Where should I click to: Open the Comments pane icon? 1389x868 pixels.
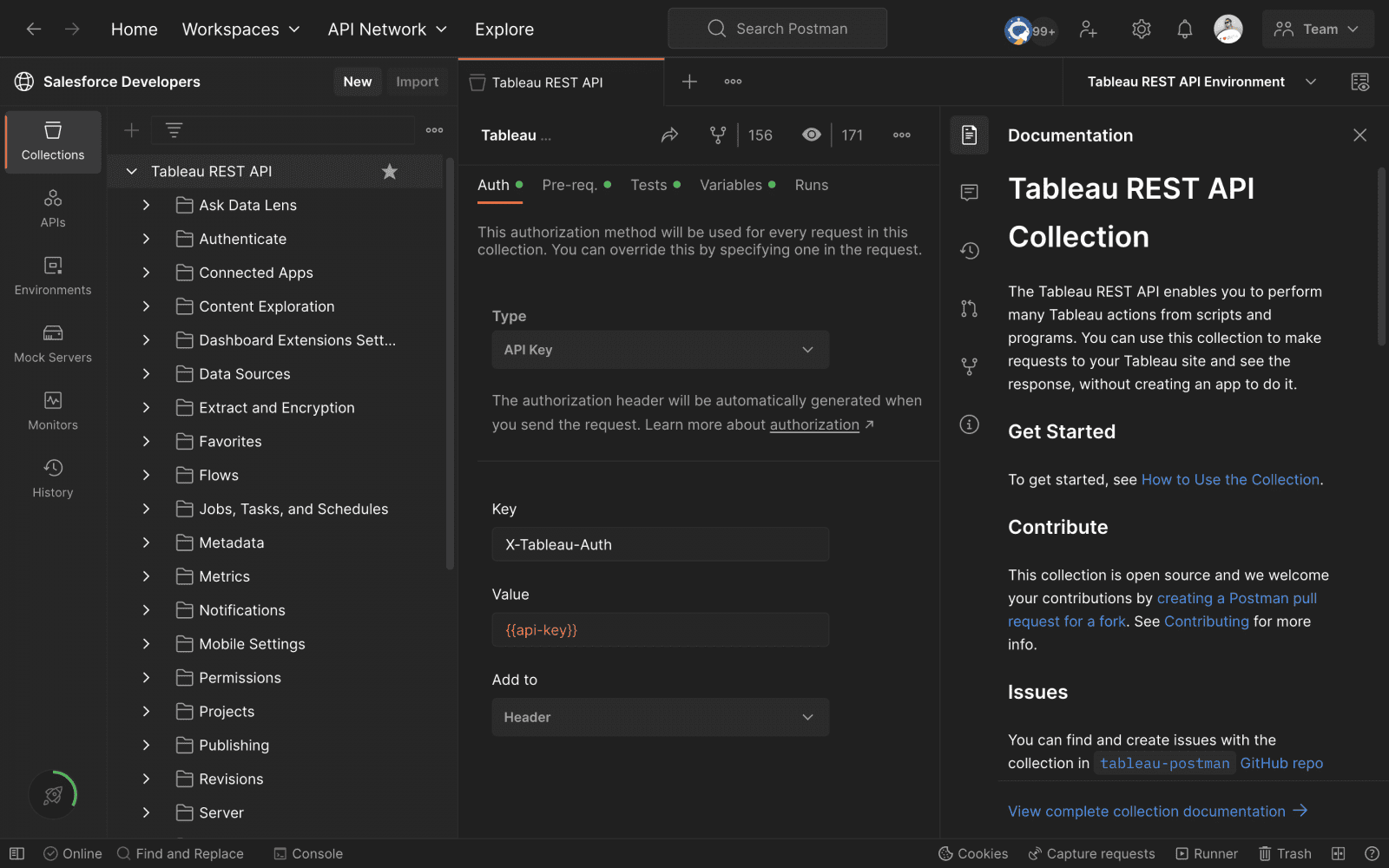pos(970,193)
